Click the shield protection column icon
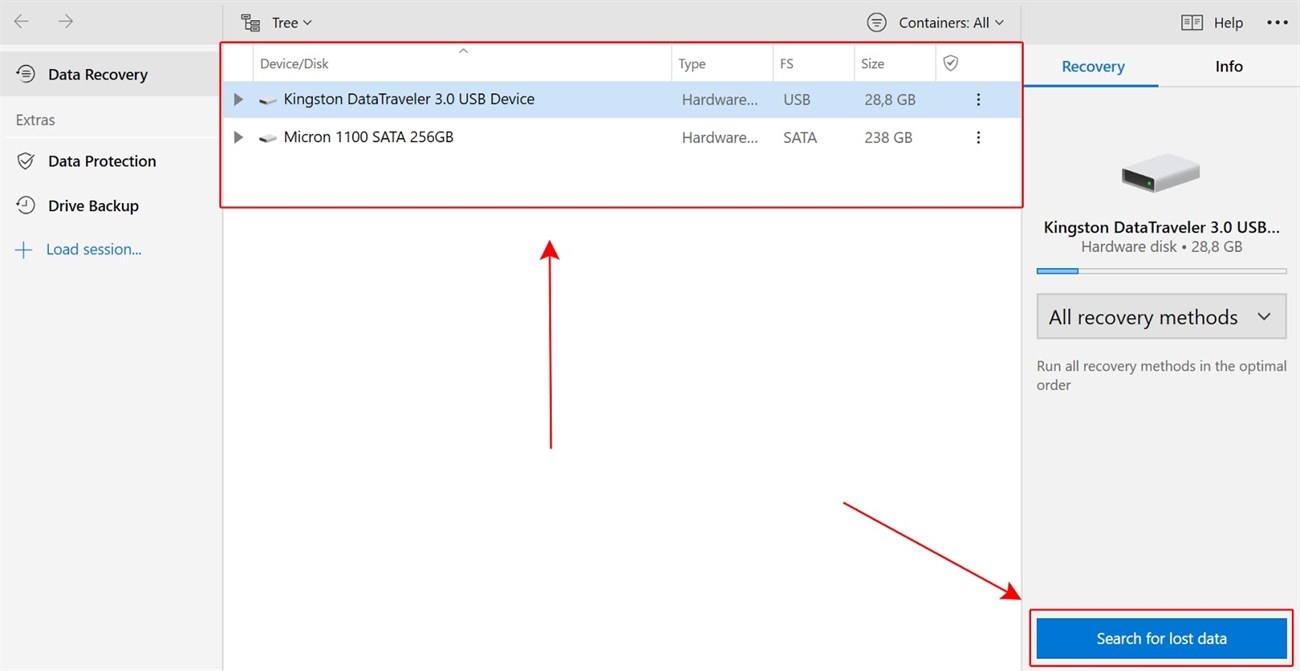 coord(951,63)
